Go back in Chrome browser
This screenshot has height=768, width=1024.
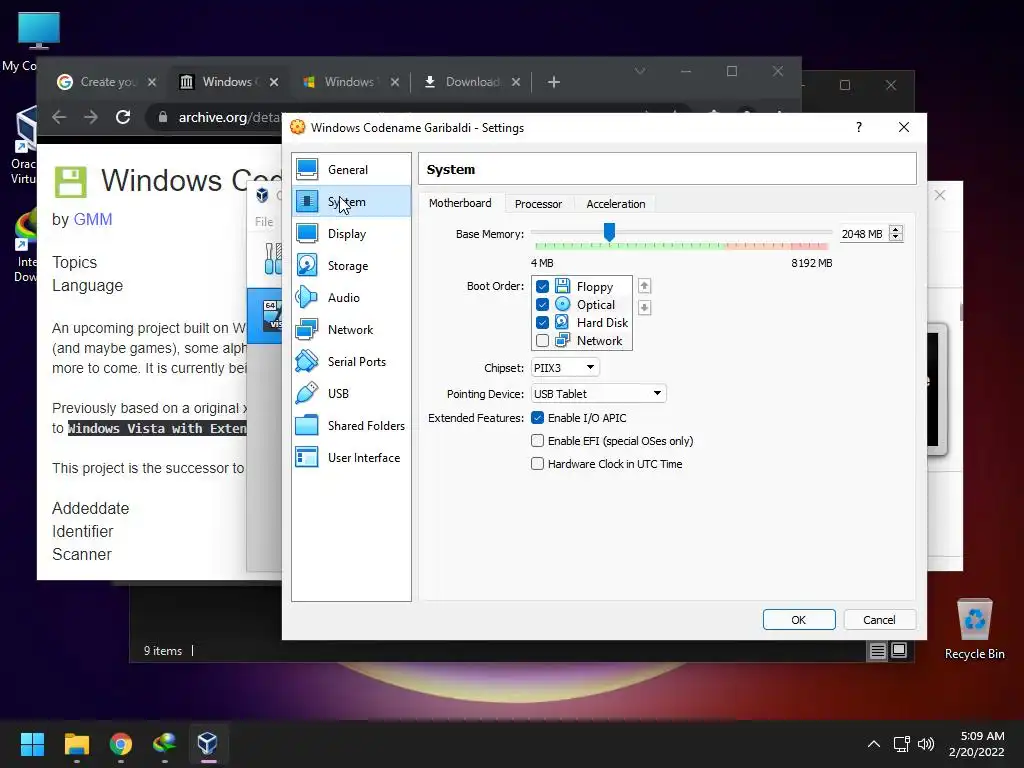click(x=59, y=117)
